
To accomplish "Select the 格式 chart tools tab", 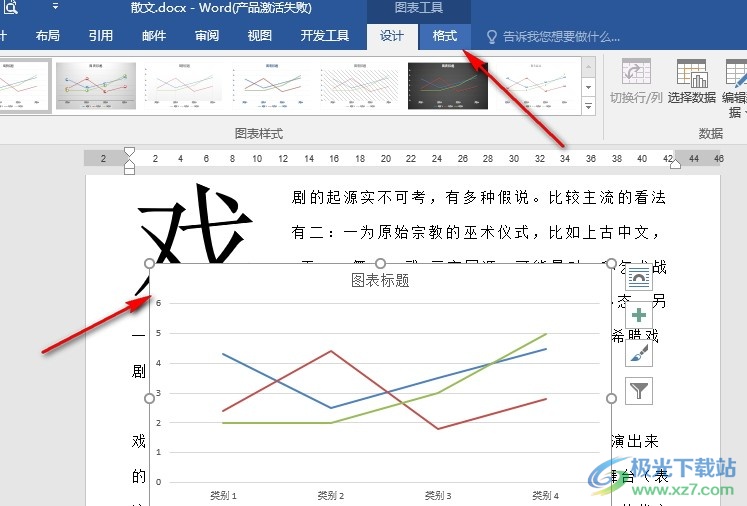I will [444, 36].
